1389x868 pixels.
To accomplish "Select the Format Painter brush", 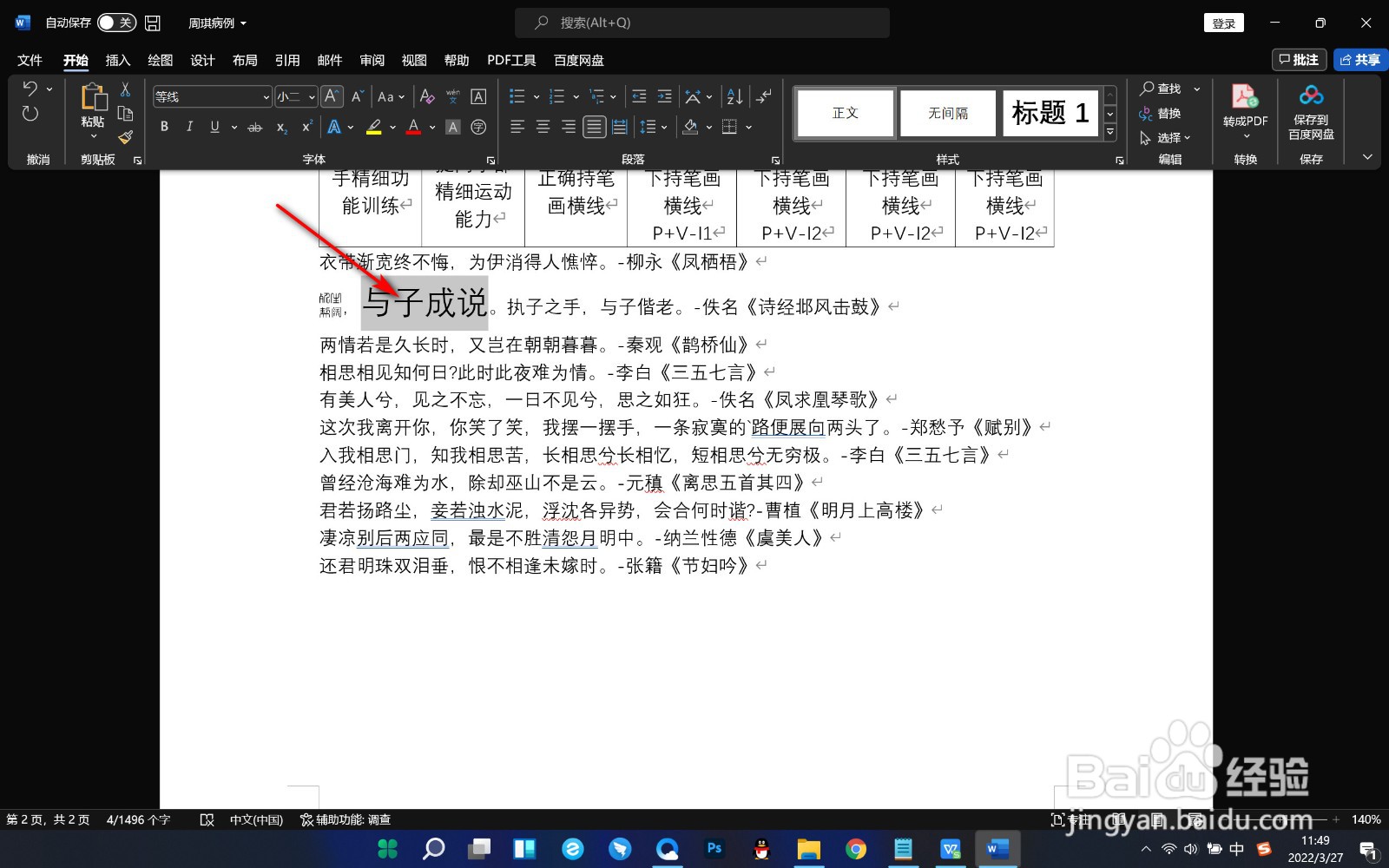I will tap(125, 137).
